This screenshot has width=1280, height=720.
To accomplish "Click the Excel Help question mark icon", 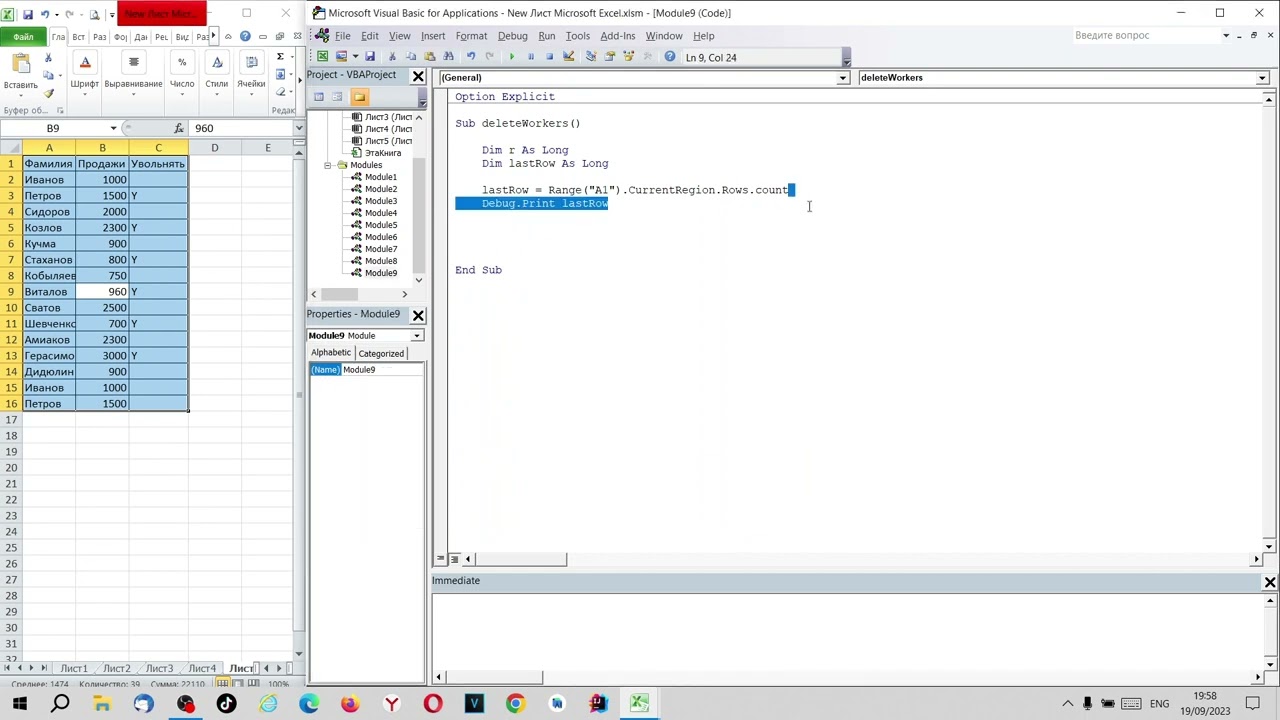I will pos(245,36).
